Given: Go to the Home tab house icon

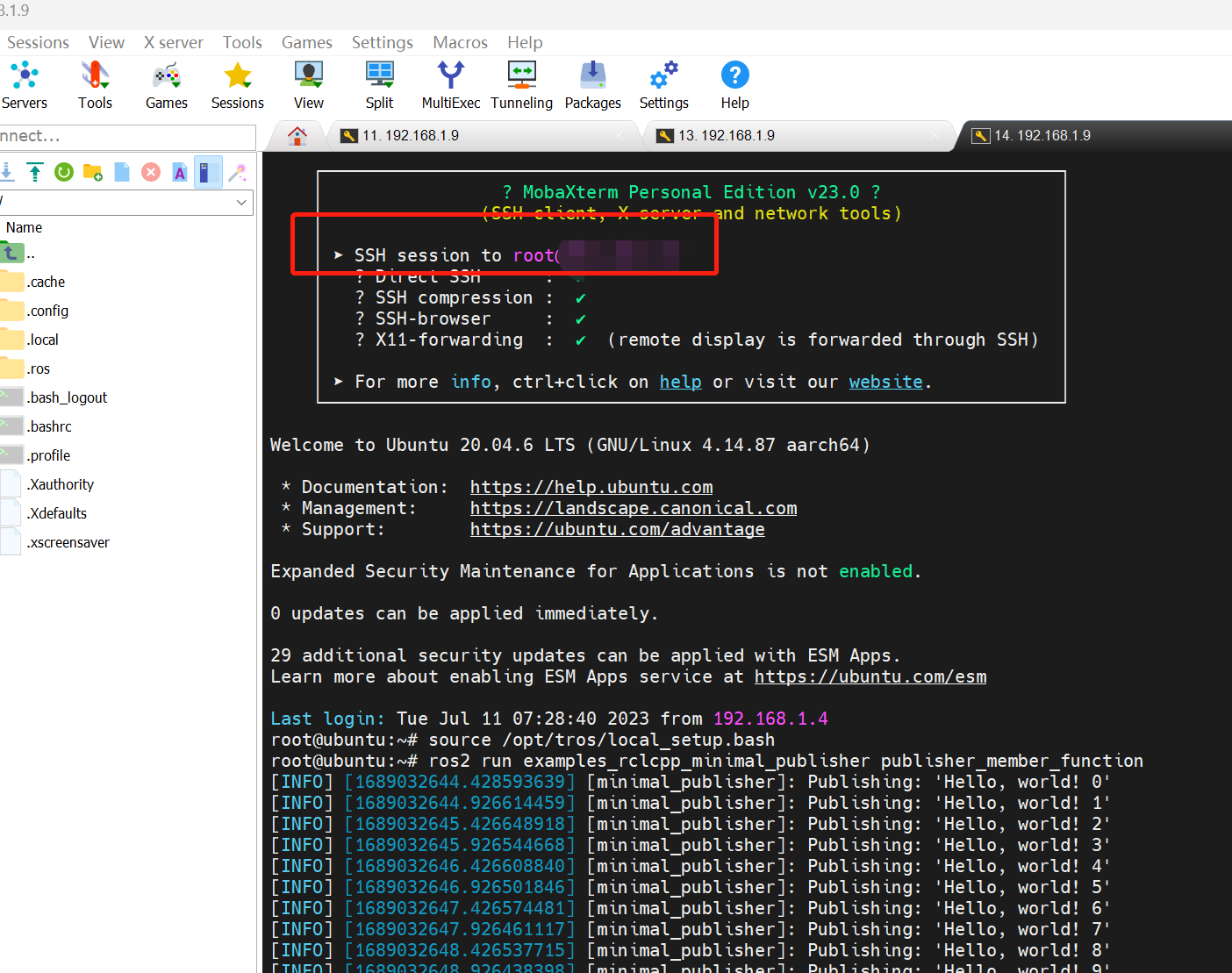Looking at the screenshot, I should point(297,136).
